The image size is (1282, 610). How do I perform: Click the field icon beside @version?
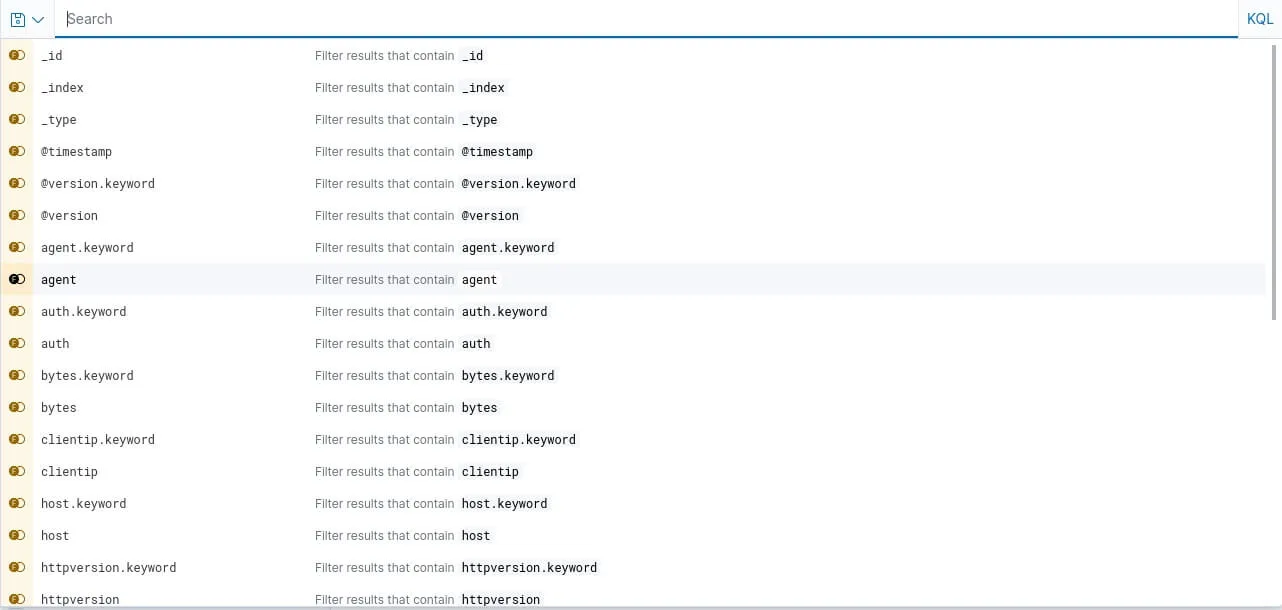pos(17,216)
